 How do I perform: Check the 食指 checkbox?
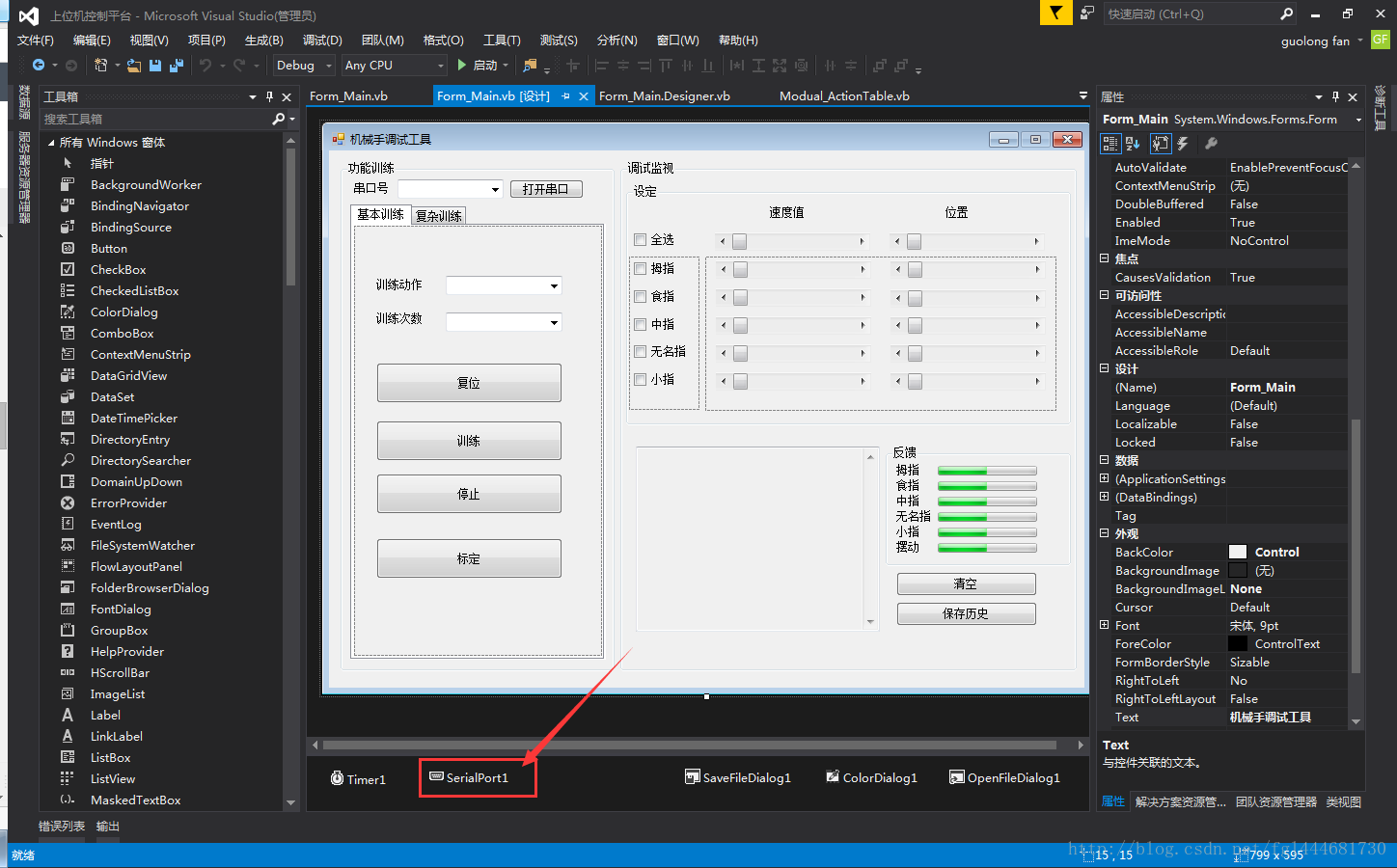[640, 296]
